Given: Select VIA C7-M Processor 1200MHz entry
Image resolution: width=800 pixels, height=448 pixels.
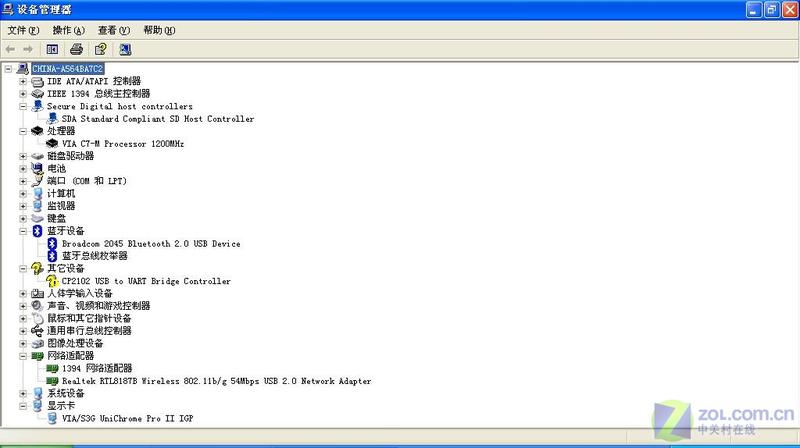Looking at the screenshot, I should click(x=123, y=144).
